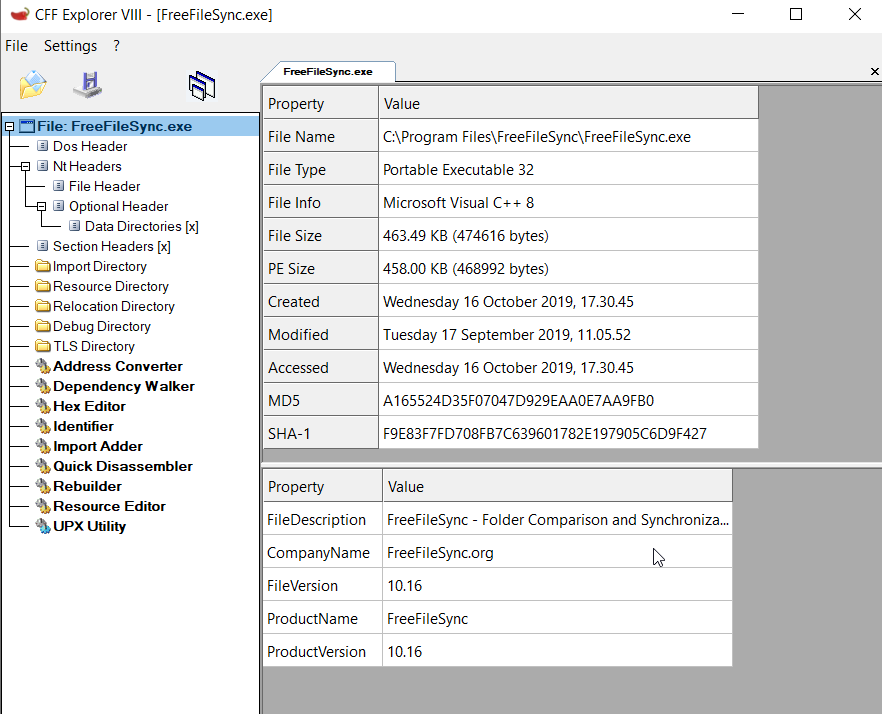Launch the Dependency Walker tool

123,386
